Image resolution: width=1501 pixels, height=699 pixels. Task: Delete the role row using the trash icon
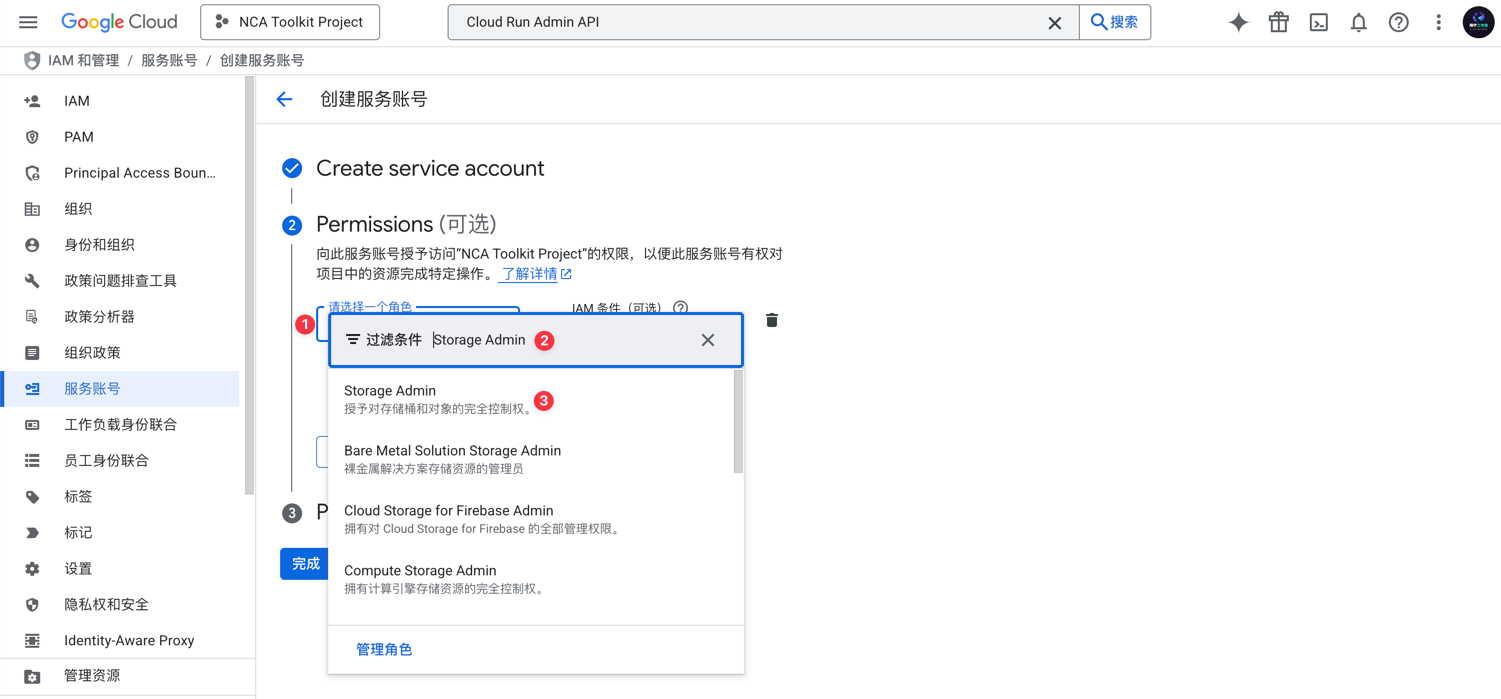point(770,319)
